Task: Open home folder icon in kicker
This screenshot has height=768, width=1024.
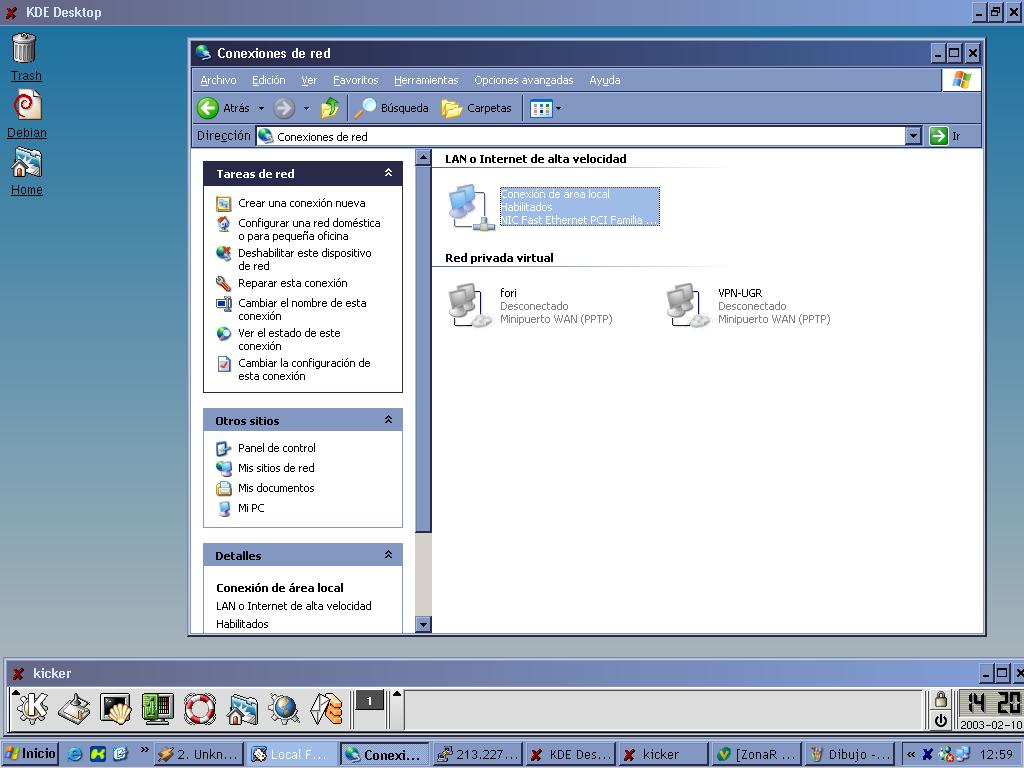Action: coord(242,709)
